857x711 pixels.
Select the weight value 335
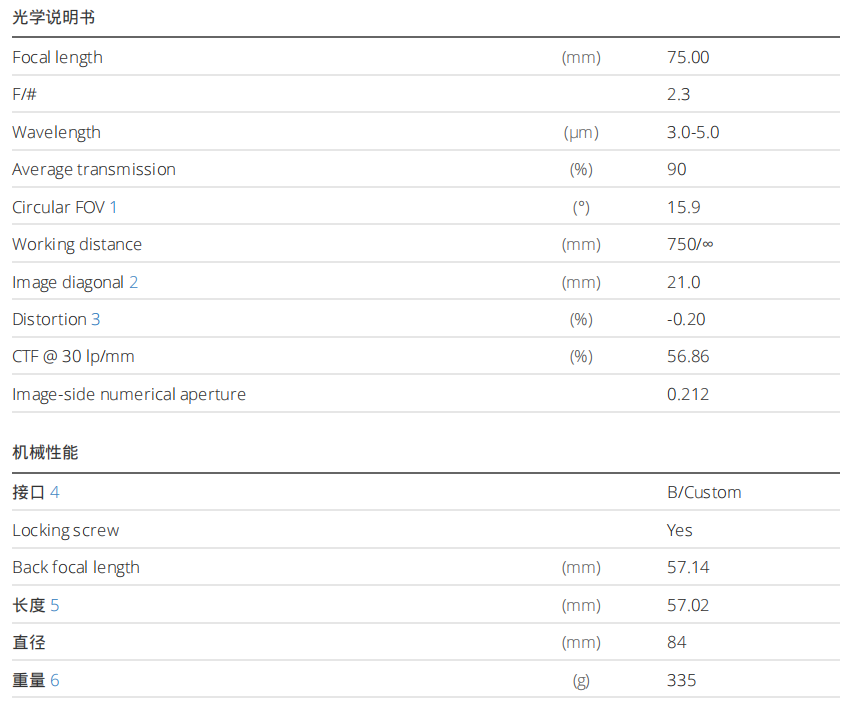[x=681, y=680]
